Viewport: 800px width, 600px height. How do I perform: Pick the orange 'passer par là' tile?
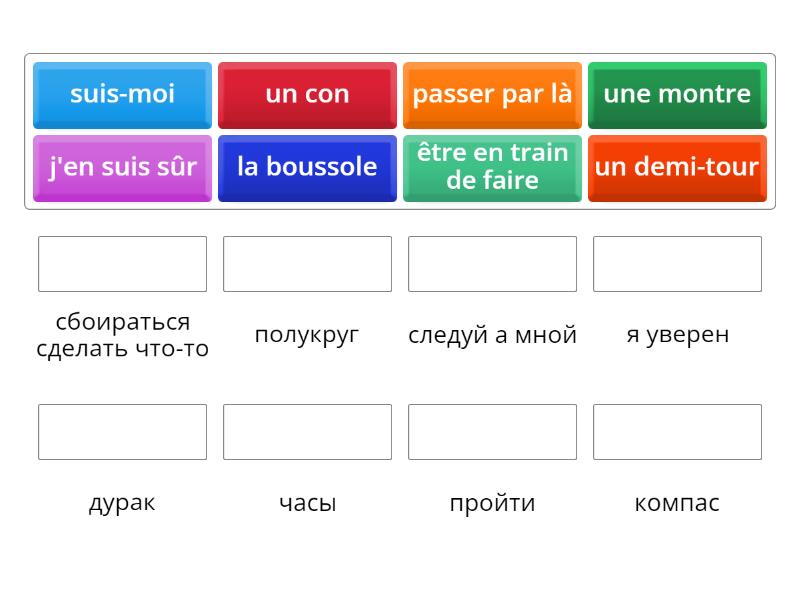tap(492, 95)
